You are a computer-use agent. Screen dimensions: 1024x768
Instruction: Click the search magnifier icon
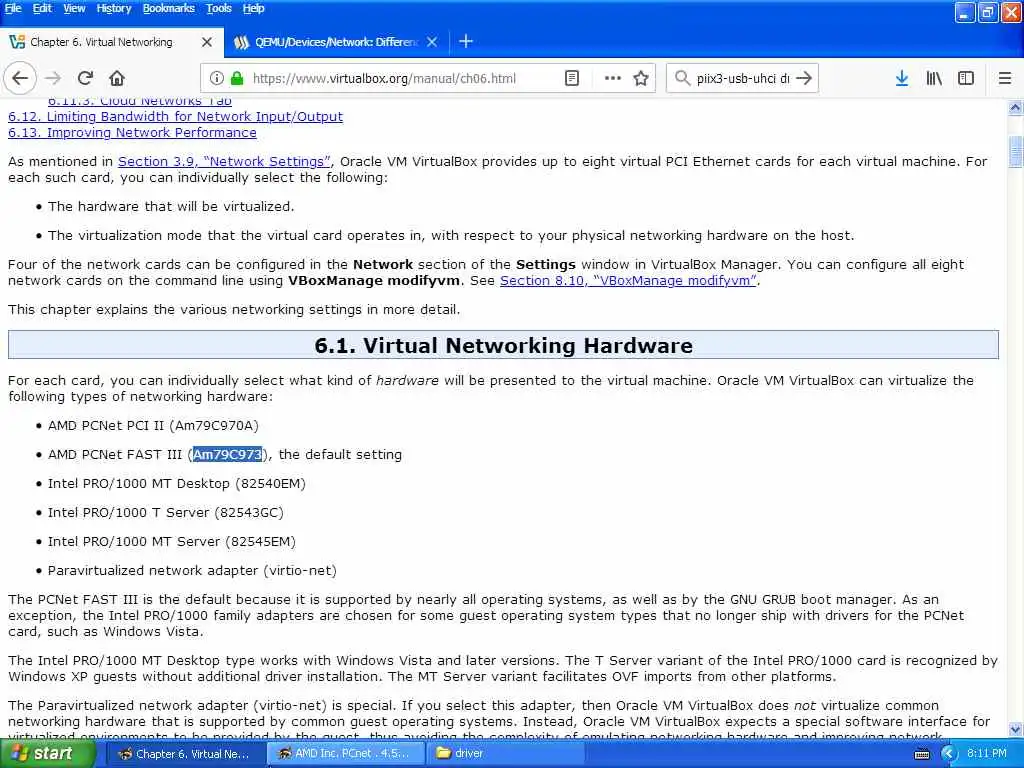click(x=682, y=78)
